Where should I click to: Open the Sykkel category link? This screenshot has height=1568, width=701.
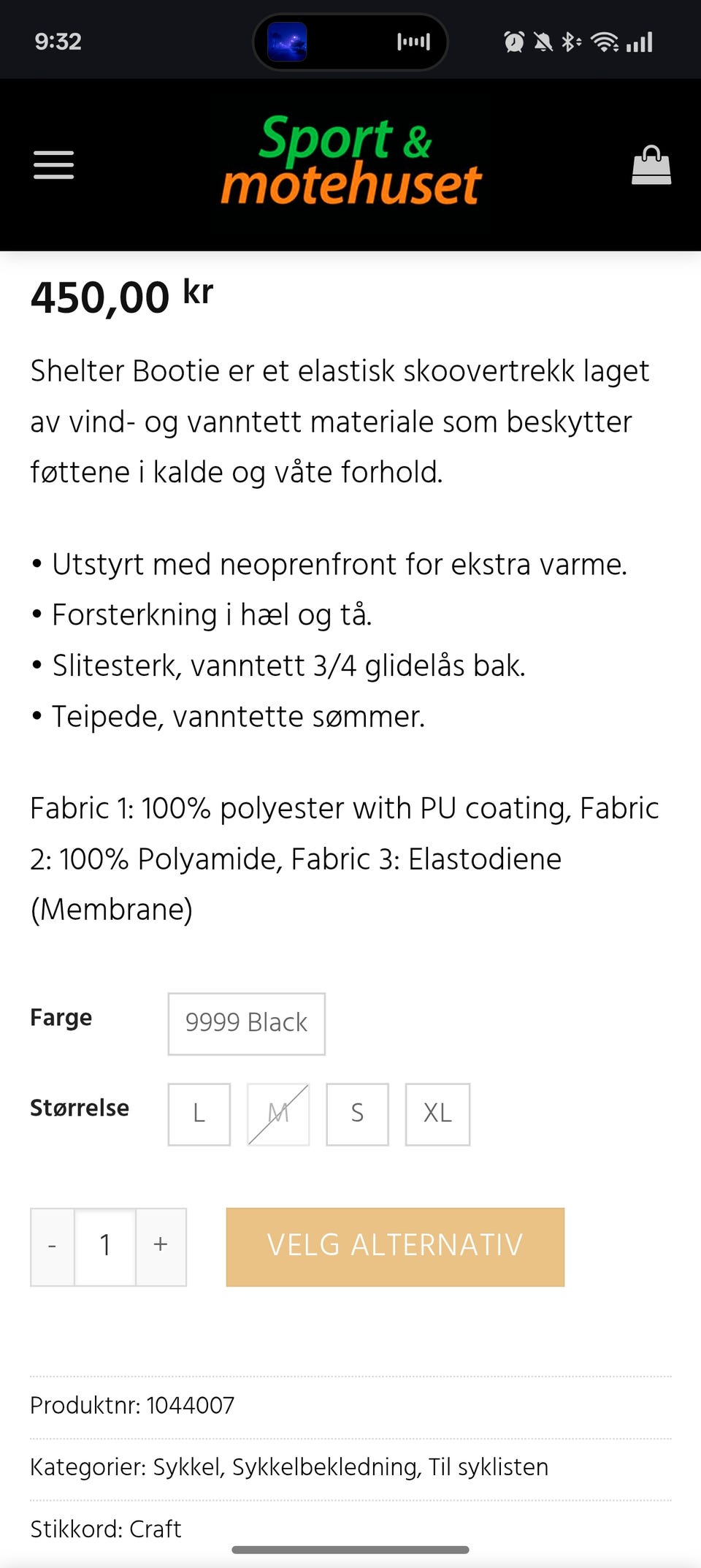[x=186, y=1467]
